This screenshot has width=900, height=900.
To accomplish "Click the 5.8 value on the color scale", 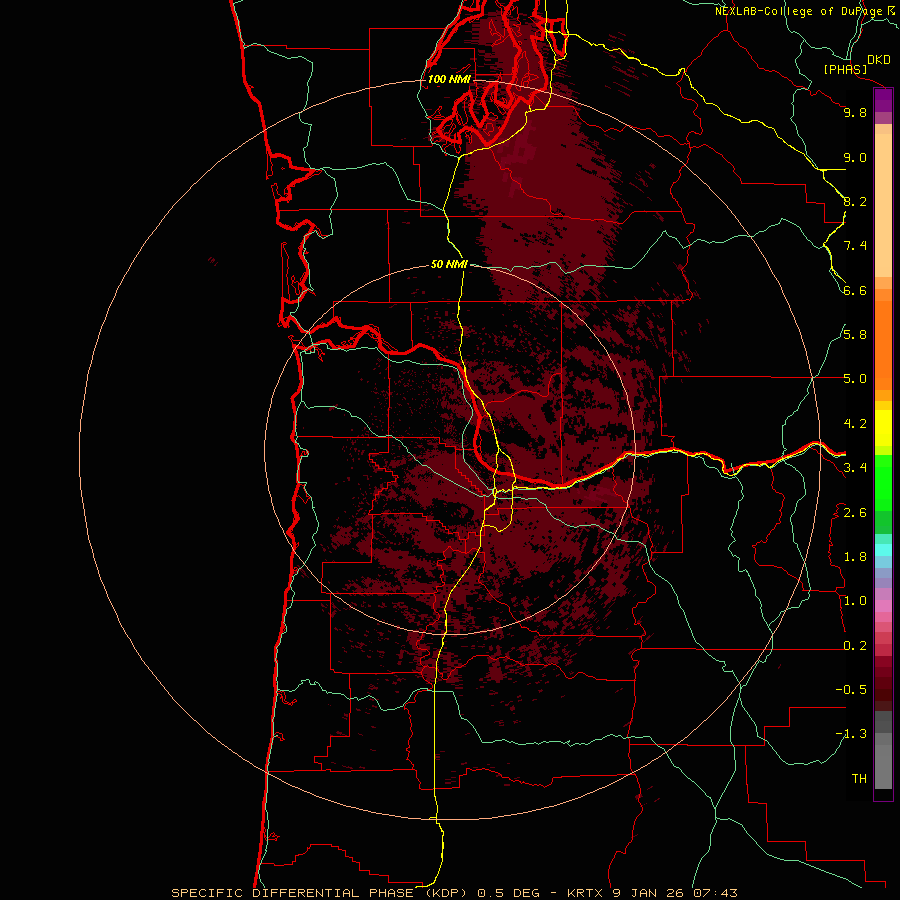I will click(x=855, y=334).
